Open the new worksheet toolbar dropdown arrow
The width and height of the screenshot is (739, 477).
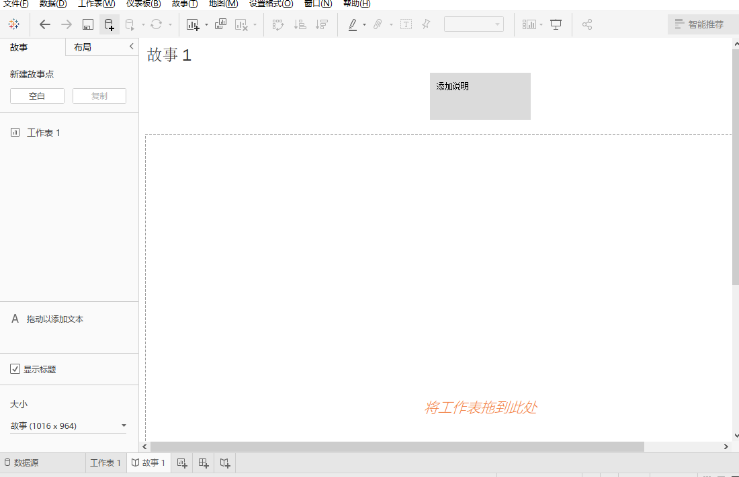[206, 24]
